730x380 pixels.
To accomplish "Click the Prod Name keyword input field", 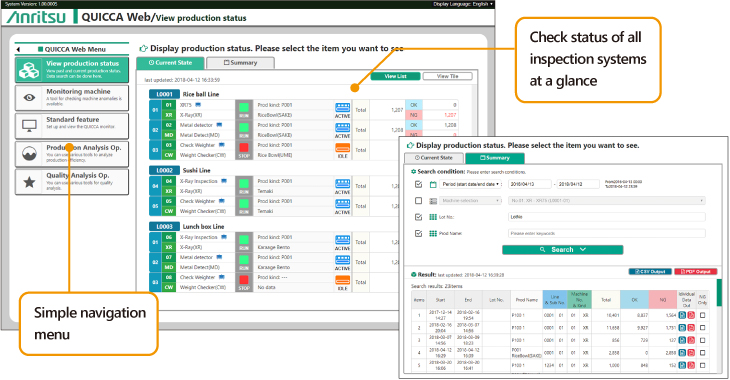I will click(x=607, y=233).
